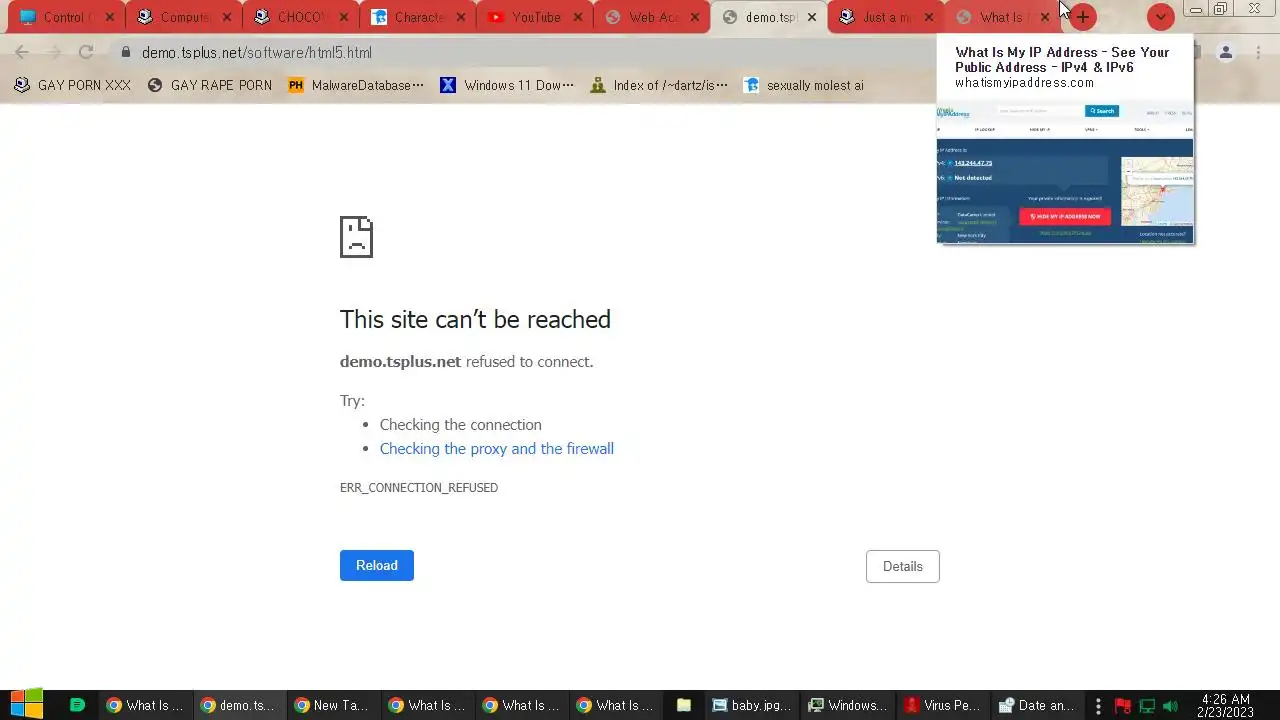This screenshot has width=1280, height=720.
Task: Select the ERR_CONNECTION_REFUSED error code text
Action: tap(419, 488)
